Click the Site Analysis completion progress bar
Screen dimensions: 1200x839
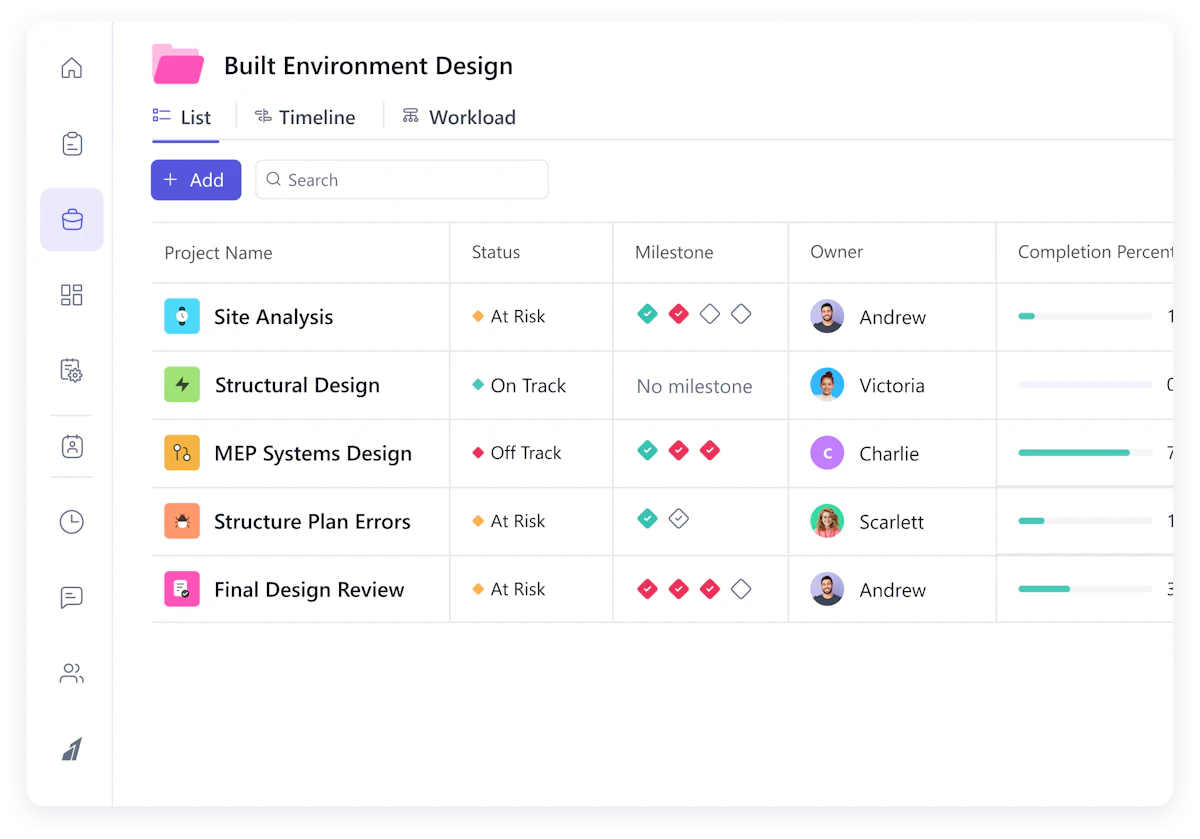1085,316
